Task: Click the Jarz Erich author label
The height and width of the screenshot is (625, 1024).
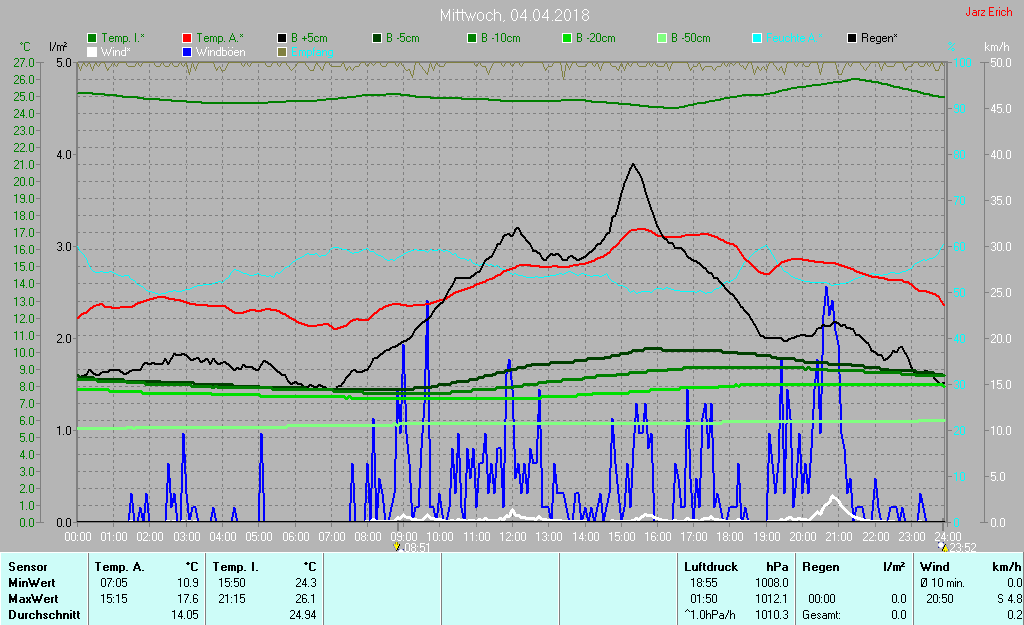Action: 987,14
